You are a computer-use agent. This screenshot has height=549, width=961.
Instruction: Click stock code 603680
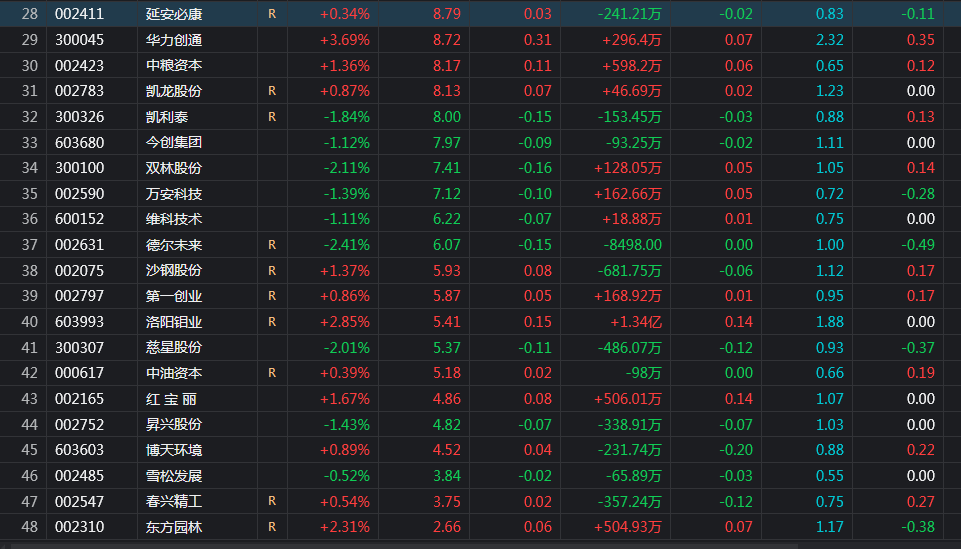point(80,143)
